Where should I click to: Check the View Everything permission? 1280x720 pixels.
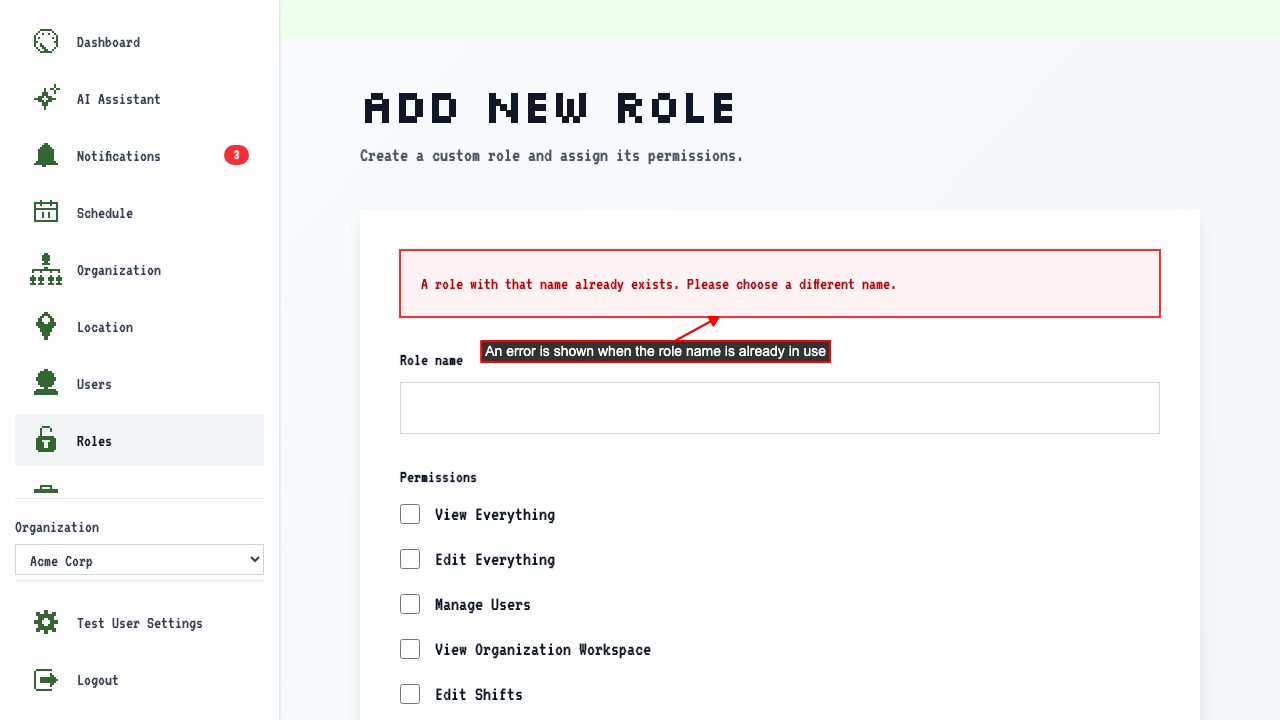[x=410, y=514]
